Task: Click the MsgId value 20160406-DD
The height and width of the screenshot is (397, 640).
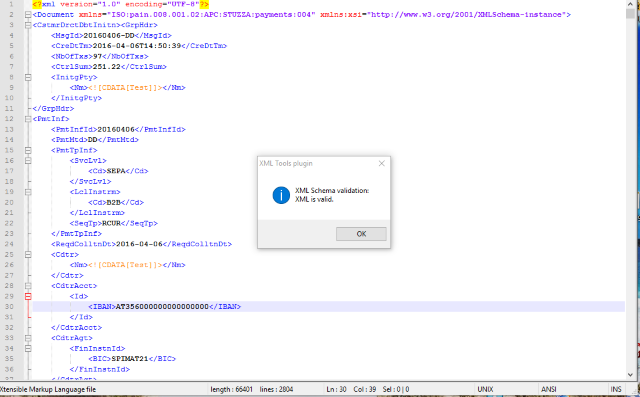Action: click(x=109, y=35)
